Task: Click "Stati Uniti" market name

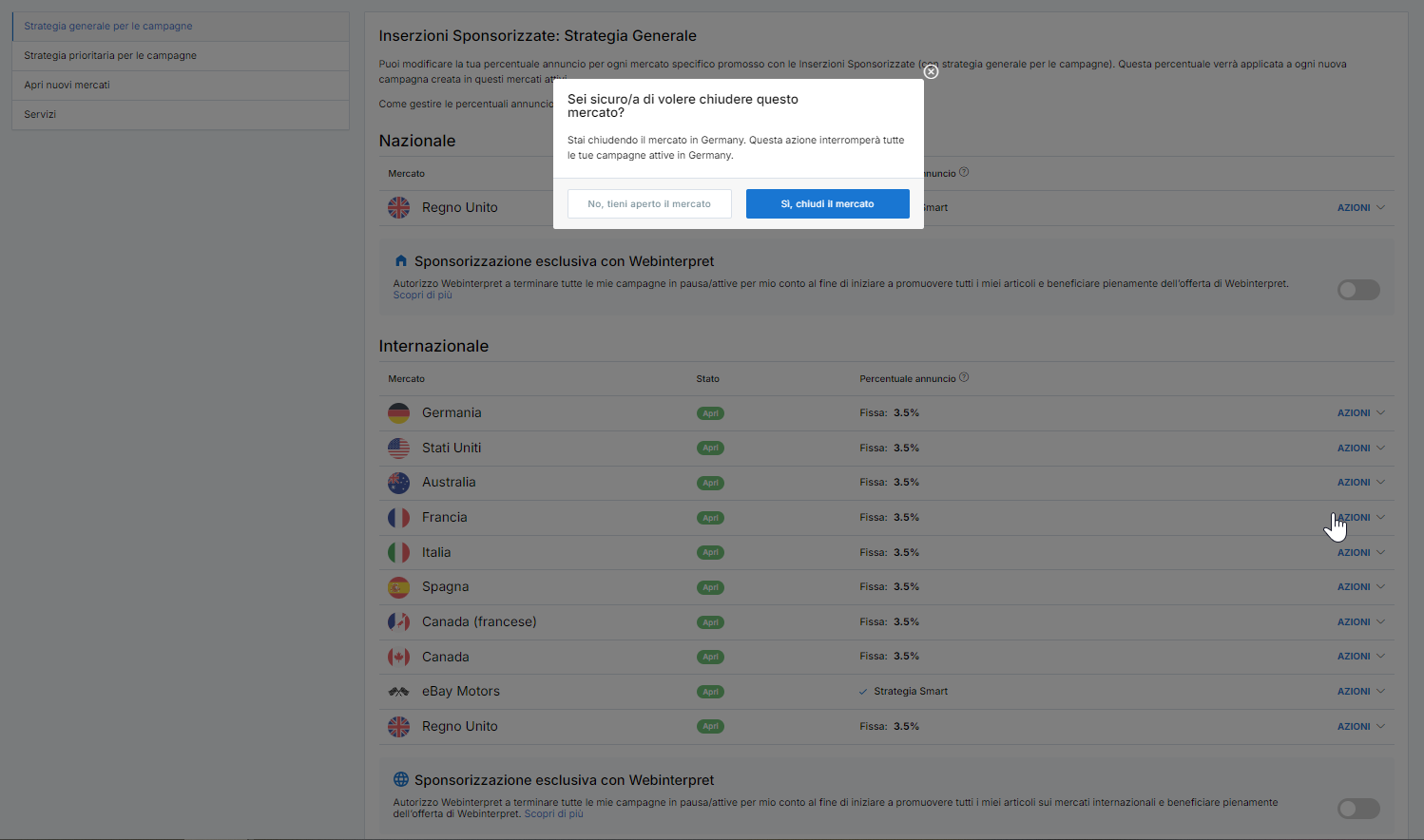Action: pyautogui.click(x=452, y=448)
